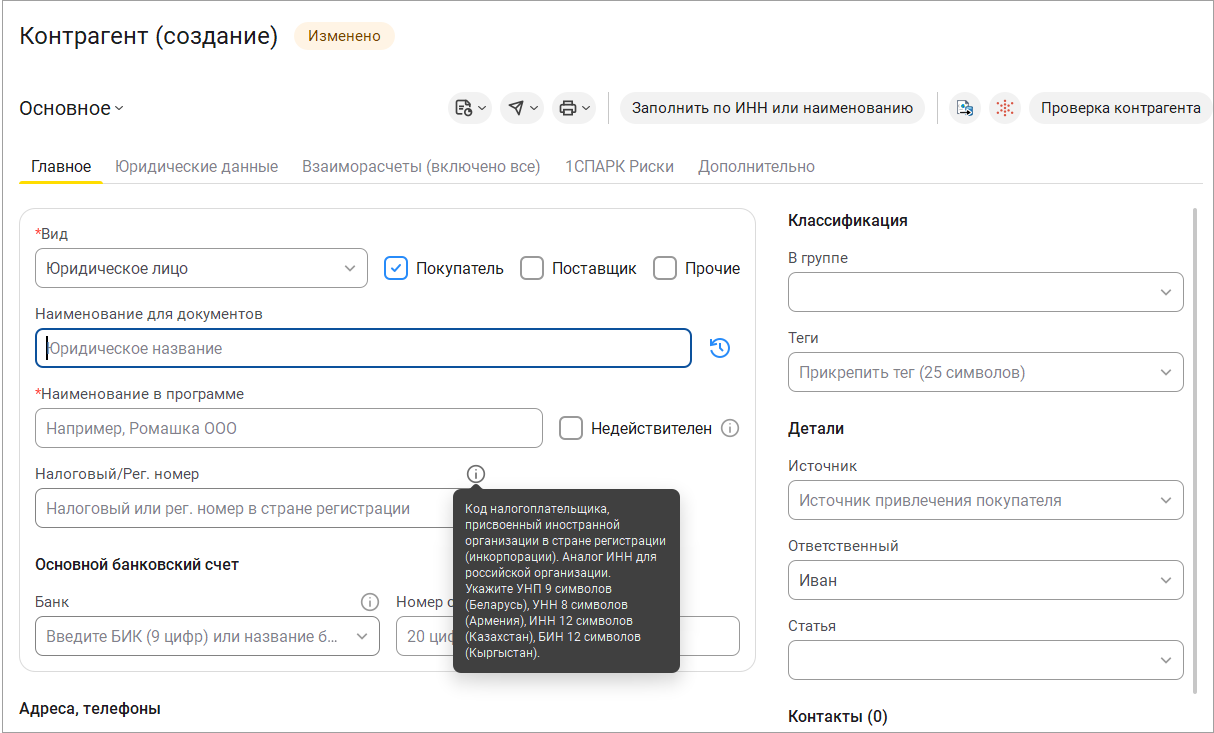Click the Проверка контрагента button
The image size is (1214, 733).
[x=1120, y=108]
